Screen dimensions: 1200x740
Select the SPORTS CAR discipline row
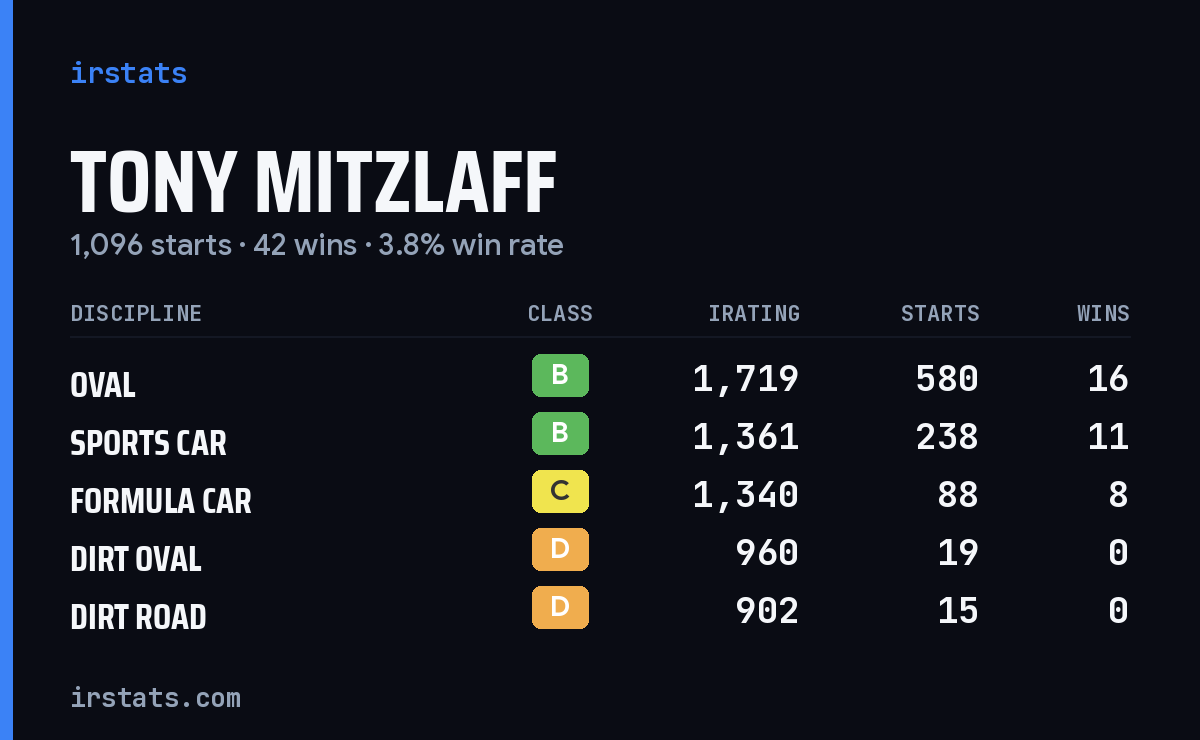[x=600, y=438]
